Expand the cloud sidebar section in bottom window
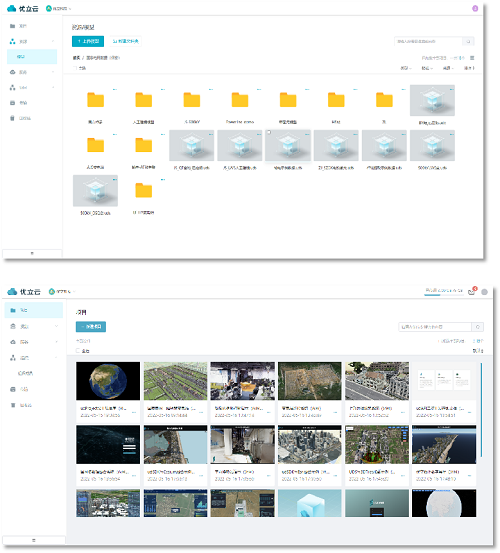 33,342
